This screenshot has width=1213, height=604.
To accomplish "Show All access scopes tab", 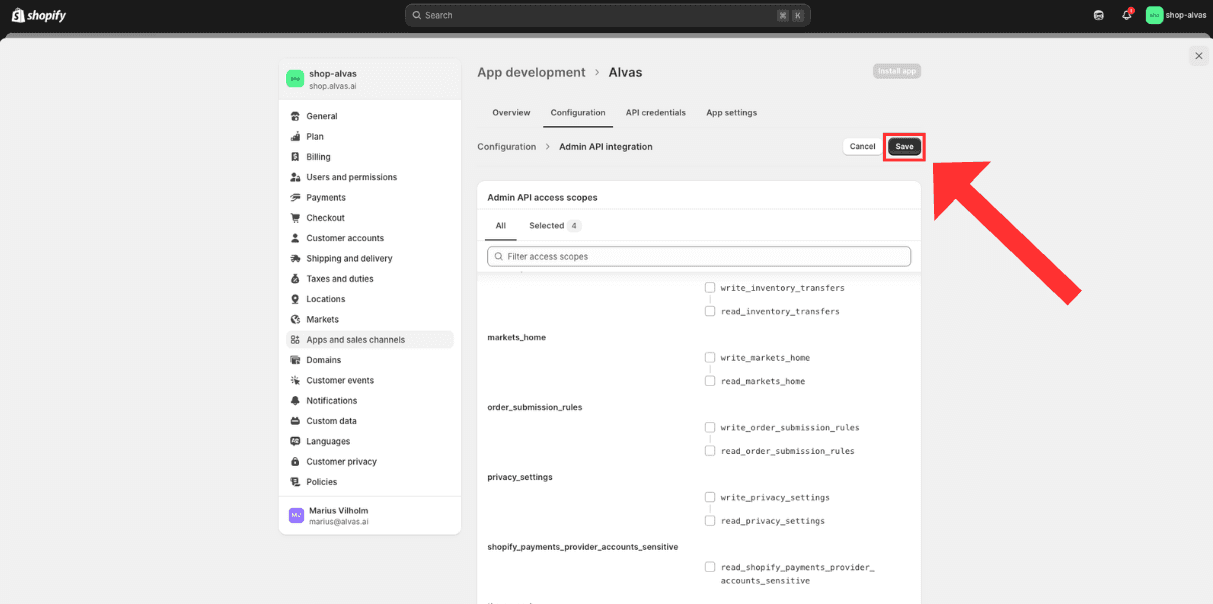I will 501,226.
